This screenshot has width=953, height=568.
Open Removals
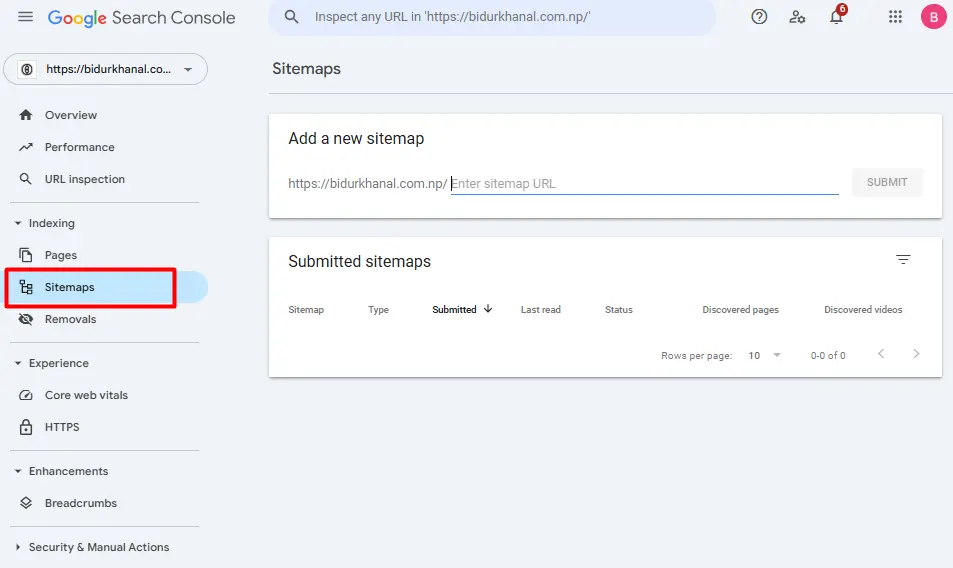click(x=71, y=319)
